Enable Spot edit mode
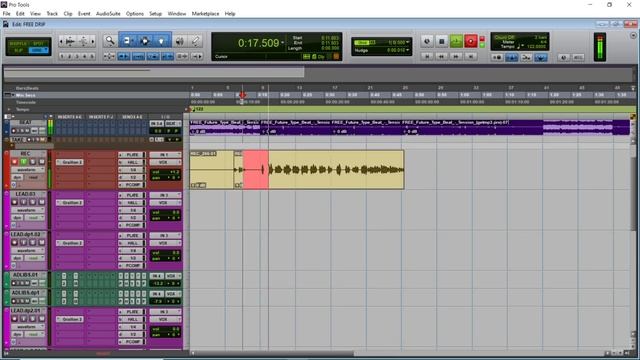This screenshot has width=640, height=360. pos(38,43)
